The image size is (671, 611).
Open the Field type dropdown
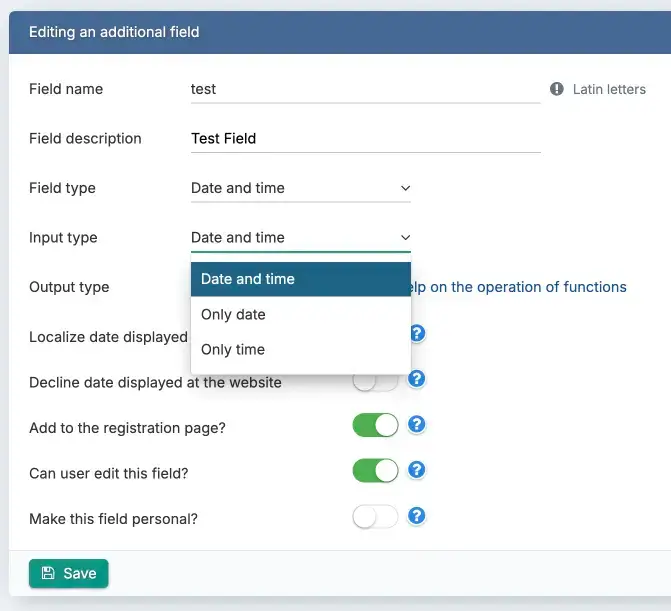click(300, 188)
